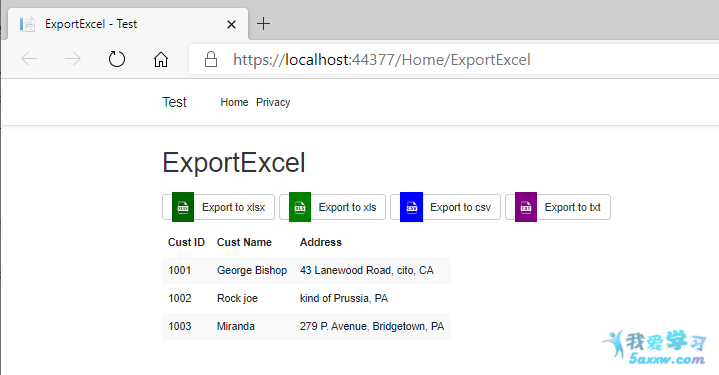
Task: Open the Privacy navigation link
Action: (273, 102)
